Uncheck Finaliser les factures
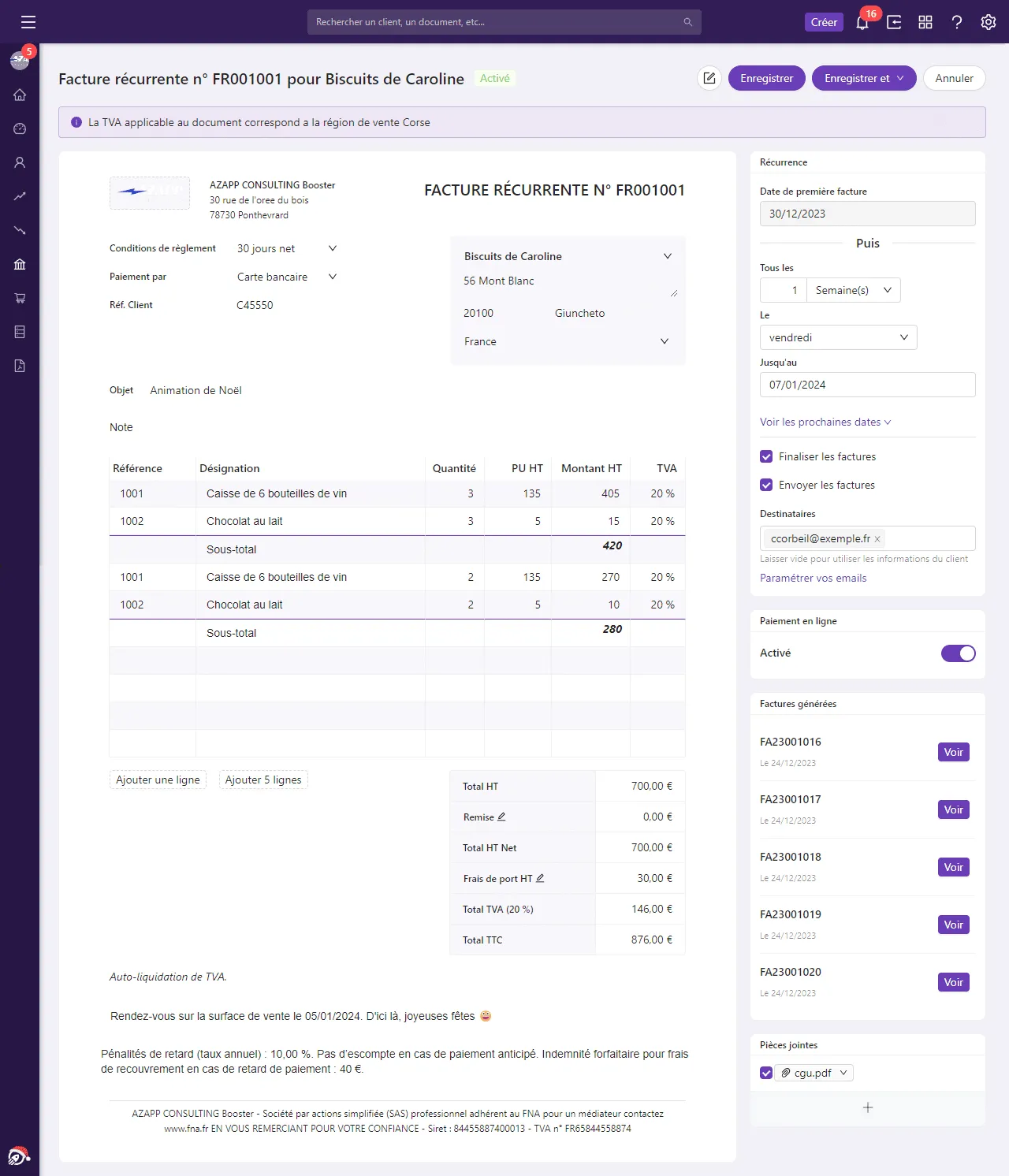 coord(766,456)
